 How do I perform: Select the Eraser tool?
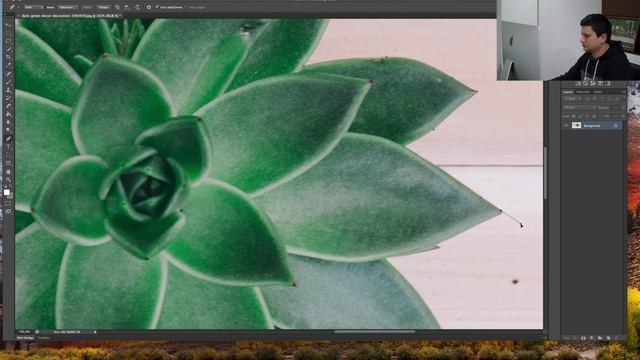click(8, 106)
